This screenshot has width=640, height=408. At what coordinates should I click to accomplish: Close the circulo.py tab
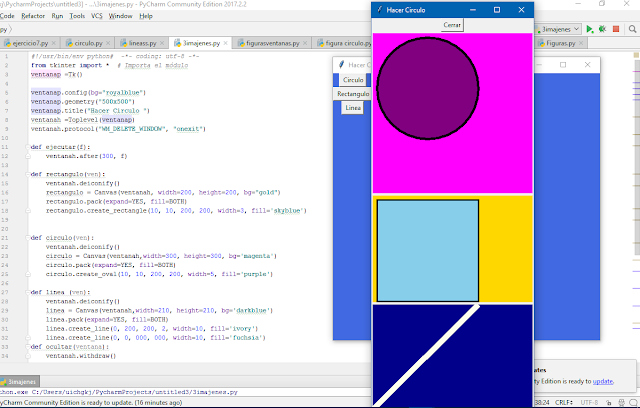108,43
